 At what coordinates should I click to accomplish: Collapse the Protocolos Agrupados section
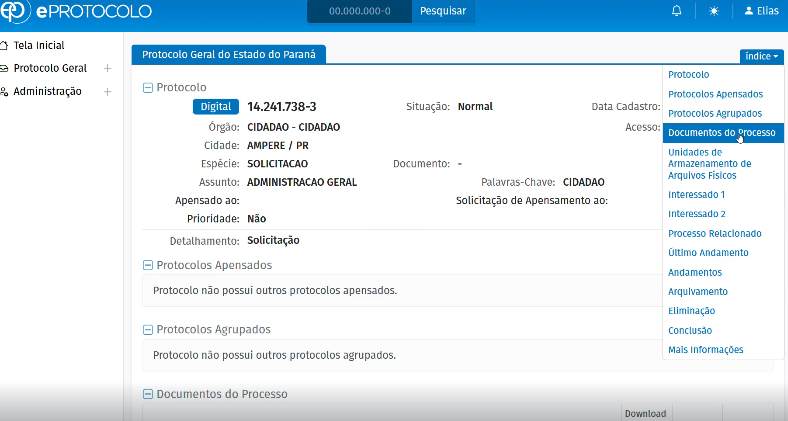[x=148, y=329]
